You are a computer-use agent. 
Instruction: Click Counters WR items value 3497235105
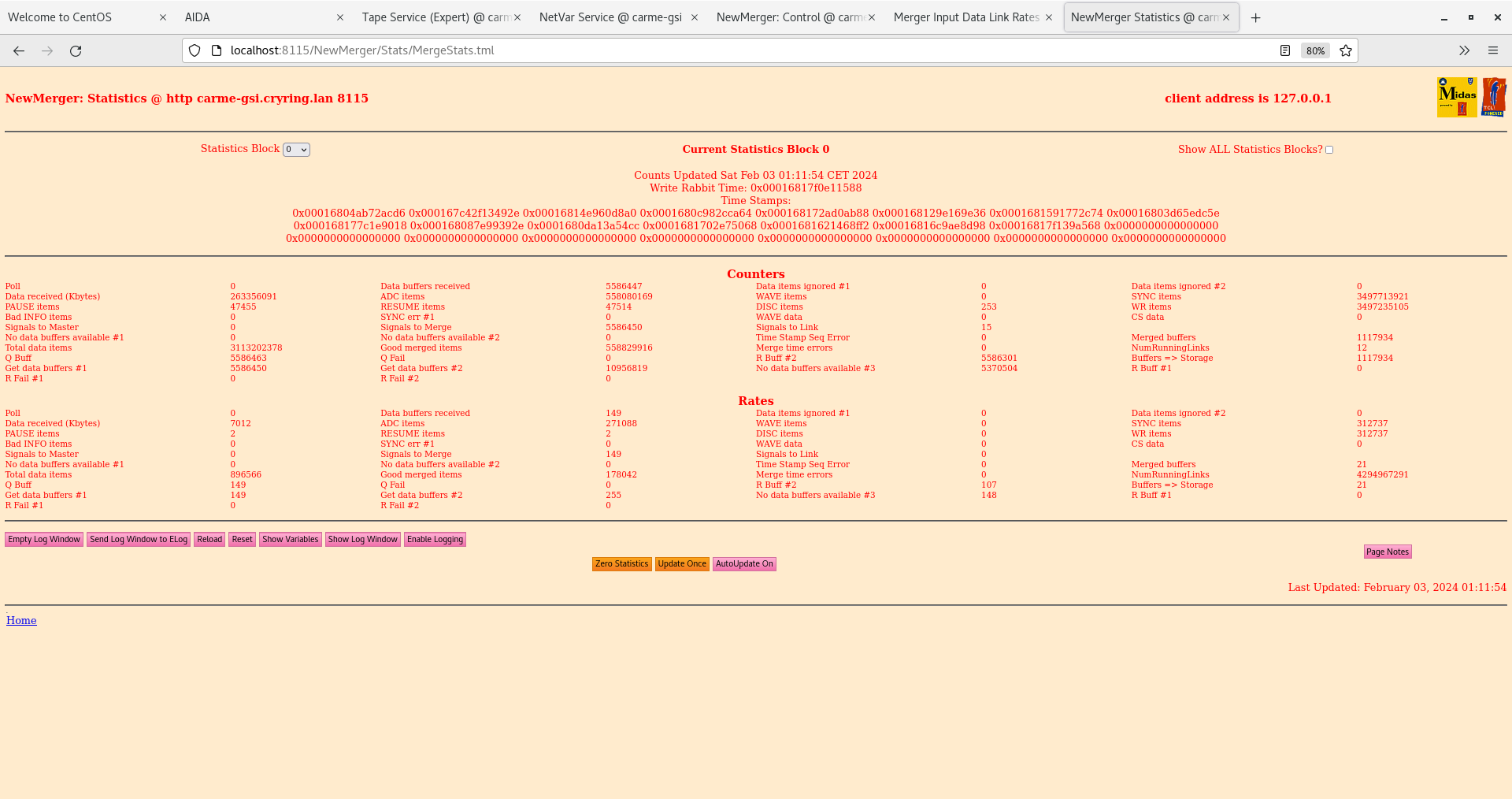[x=1383, y=307]
